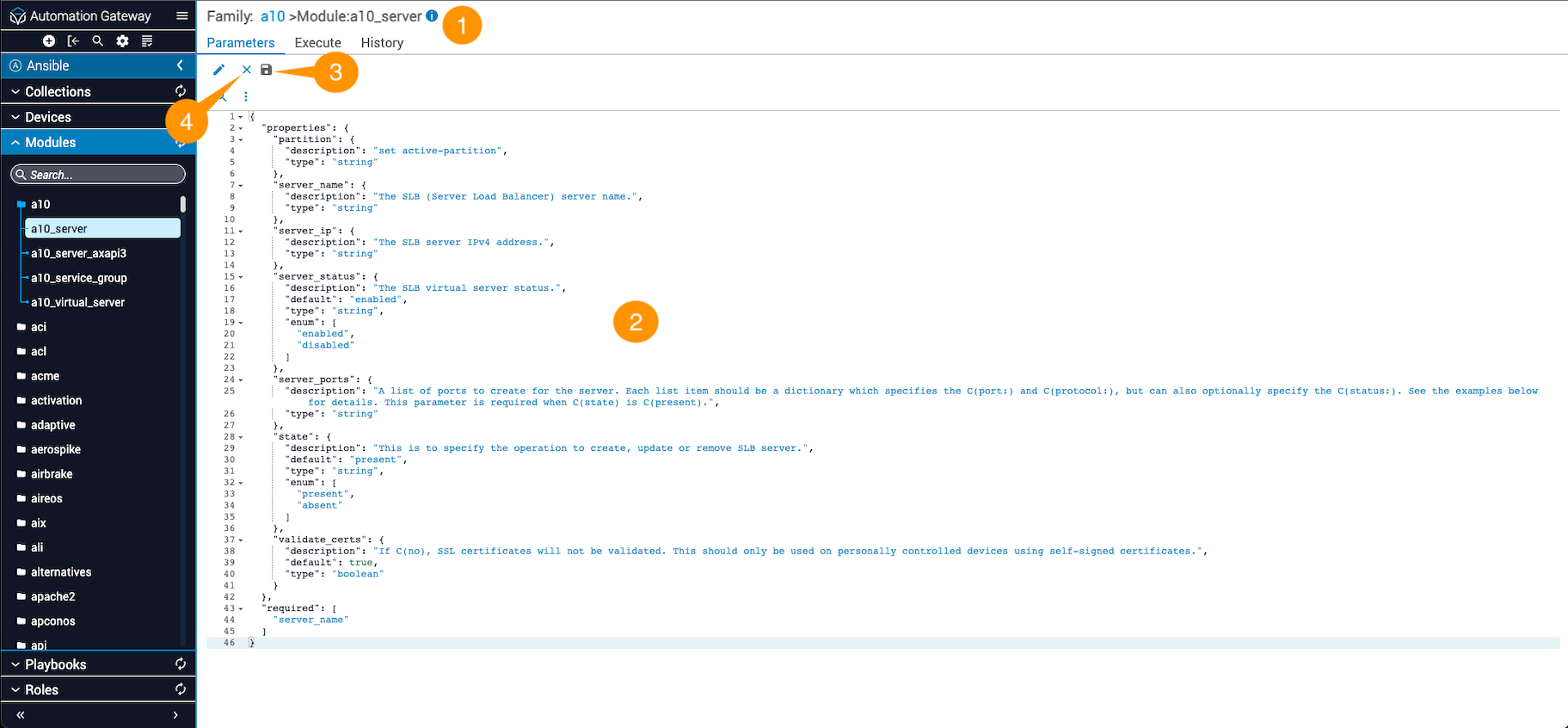Select the a10_server_axapi3 module
1568x728 pixels.
(x=79, y=254)
